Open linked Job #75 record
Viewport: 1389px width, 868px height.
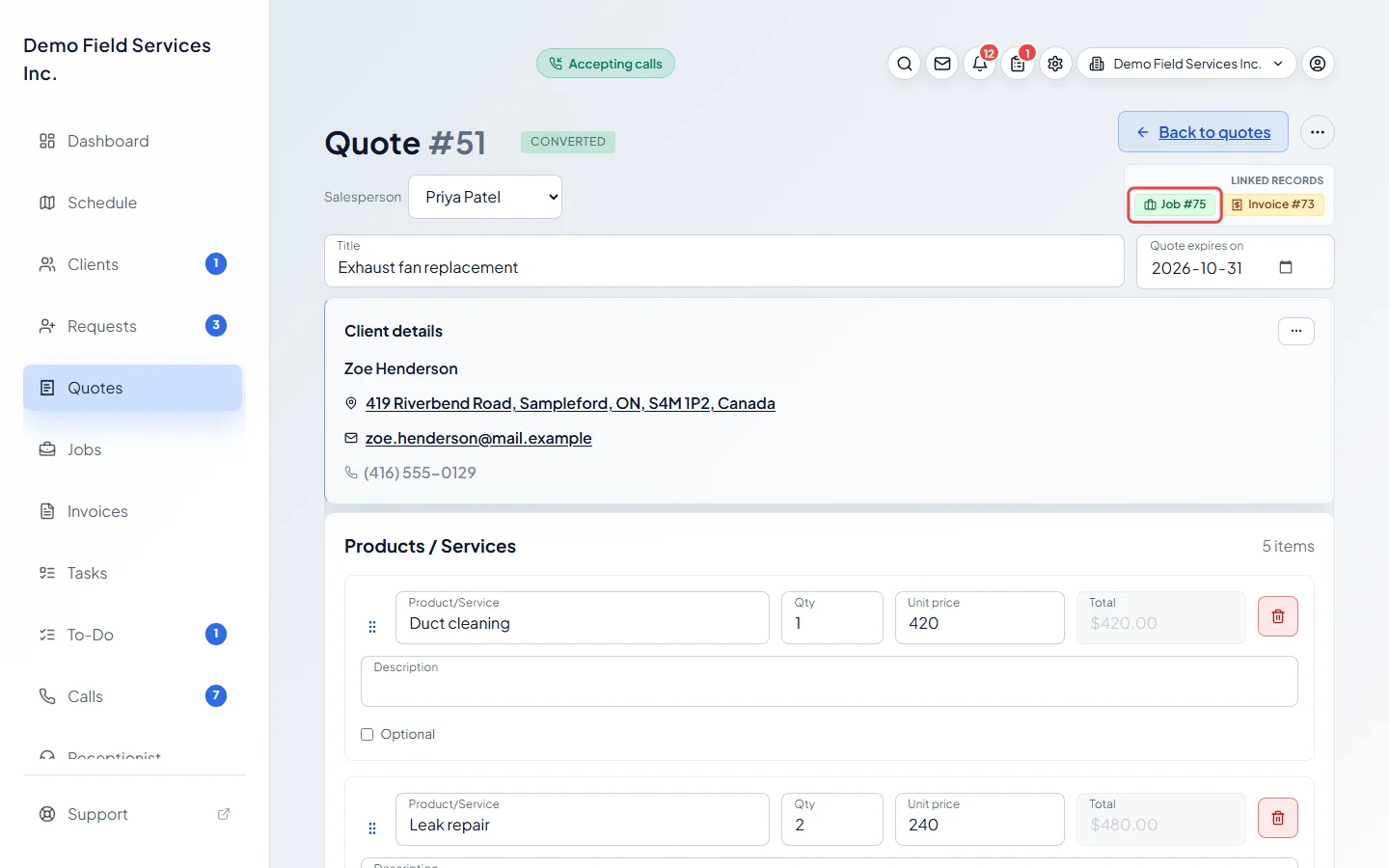pyautogui.click(x=1175, y=204)
